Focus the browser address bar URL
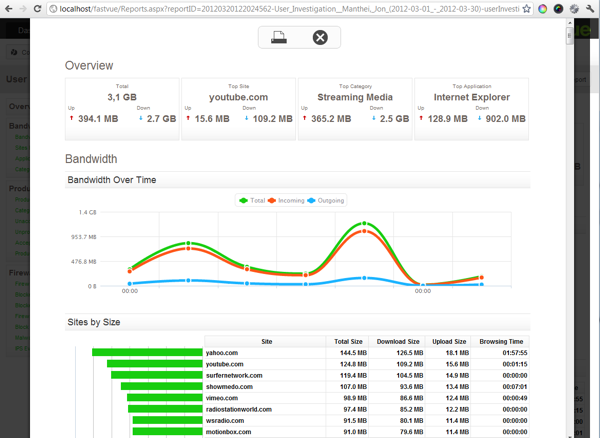This screenshot has width=600, height=438. (x=289, y=8)
